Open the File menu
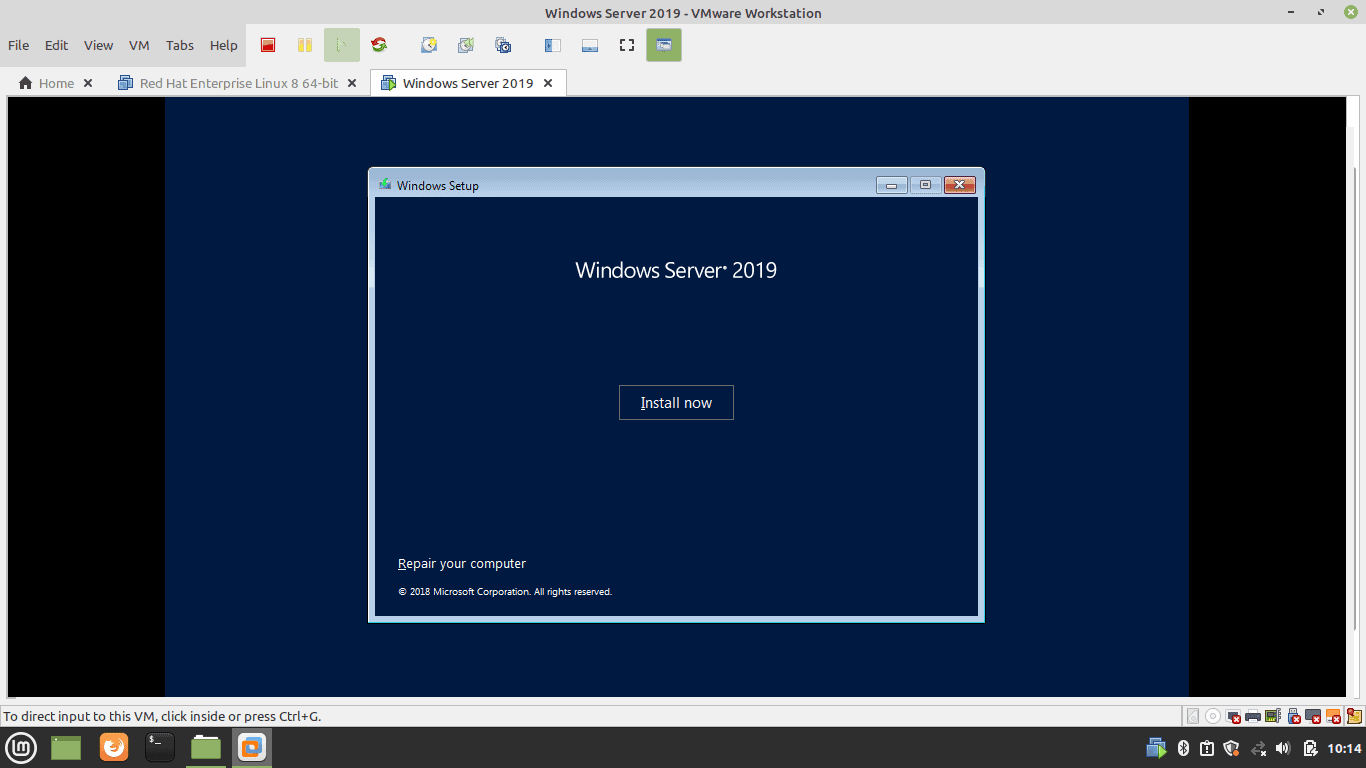This screenshot has width=1366, height=768. [19, 45]
